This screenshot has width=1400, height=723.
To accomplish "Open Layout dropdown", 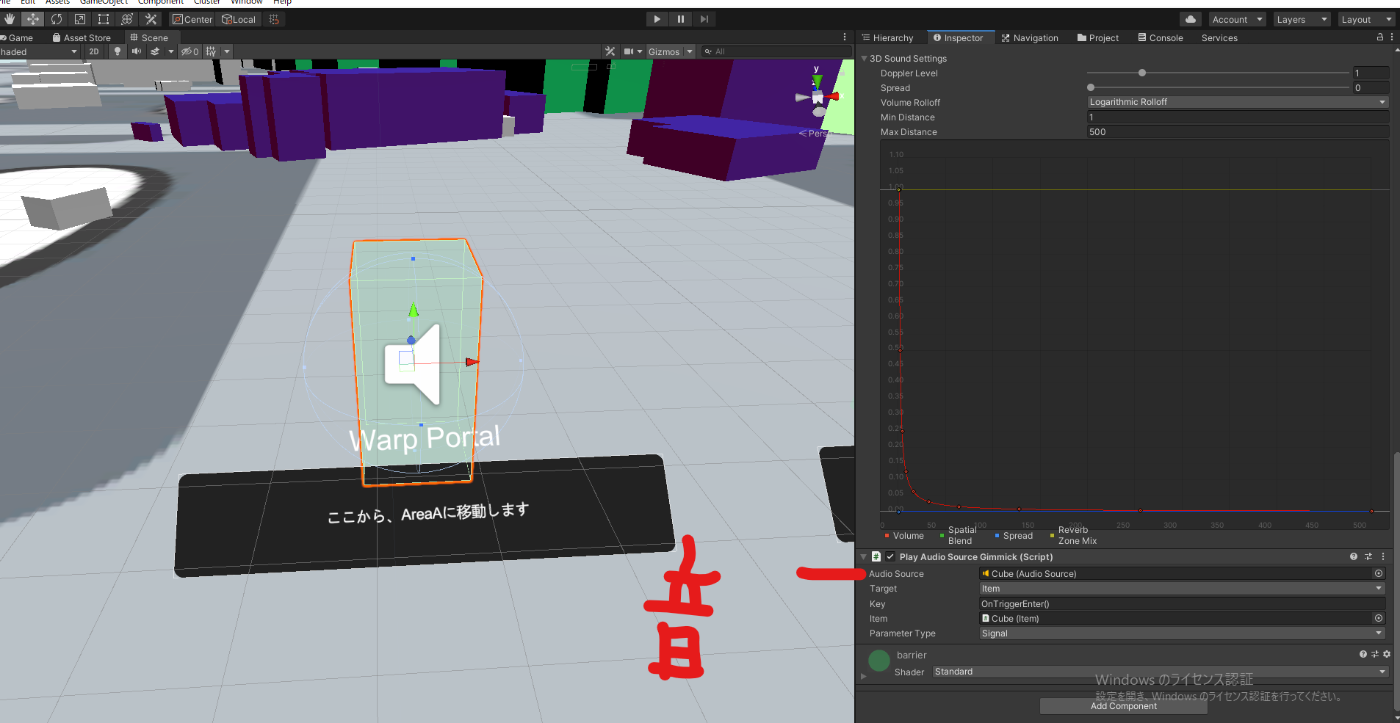I will click(x=1365, y=19).
